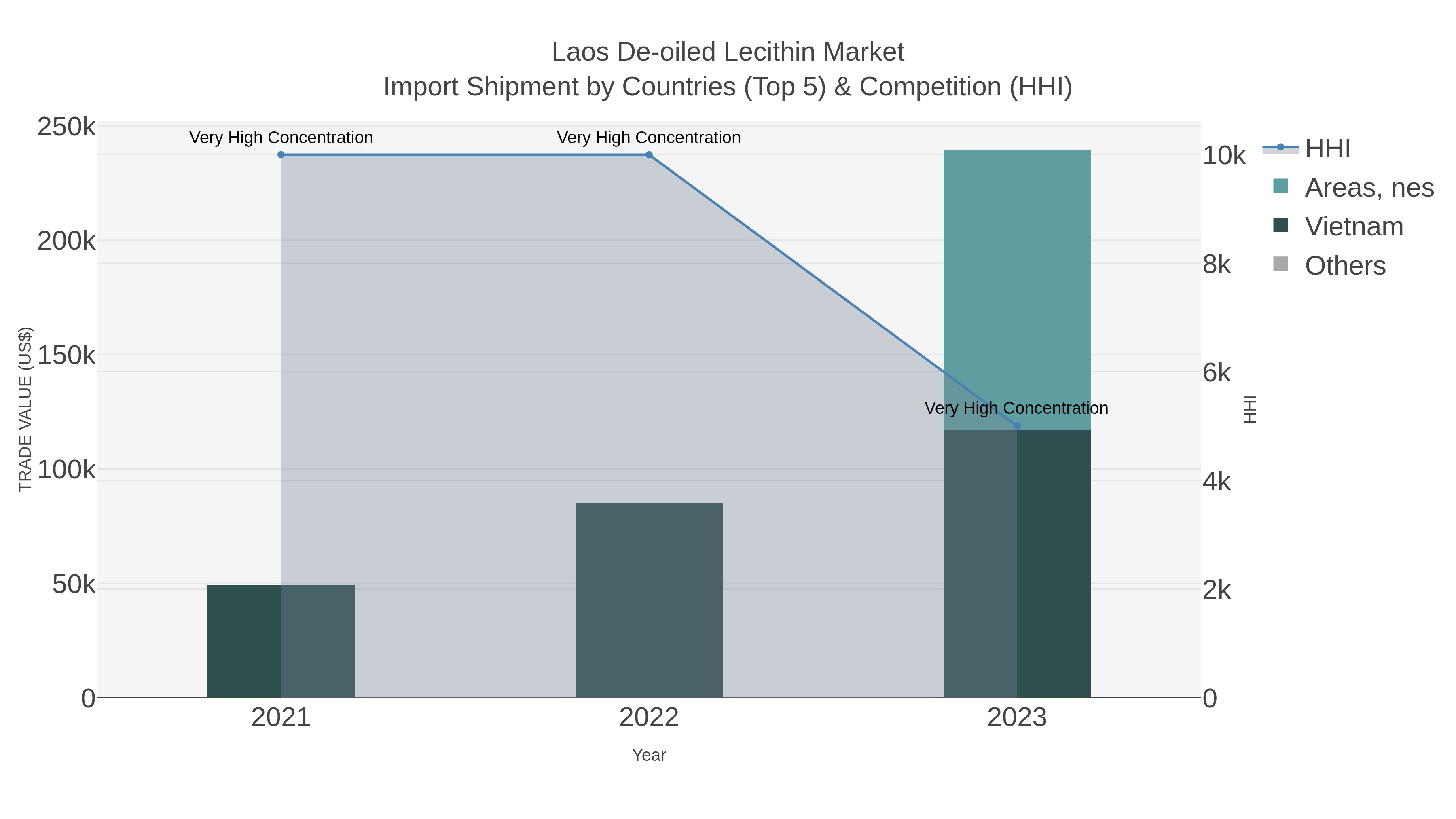
Task: Select the 2023 HHI data point
Action: coord(1017,426)
